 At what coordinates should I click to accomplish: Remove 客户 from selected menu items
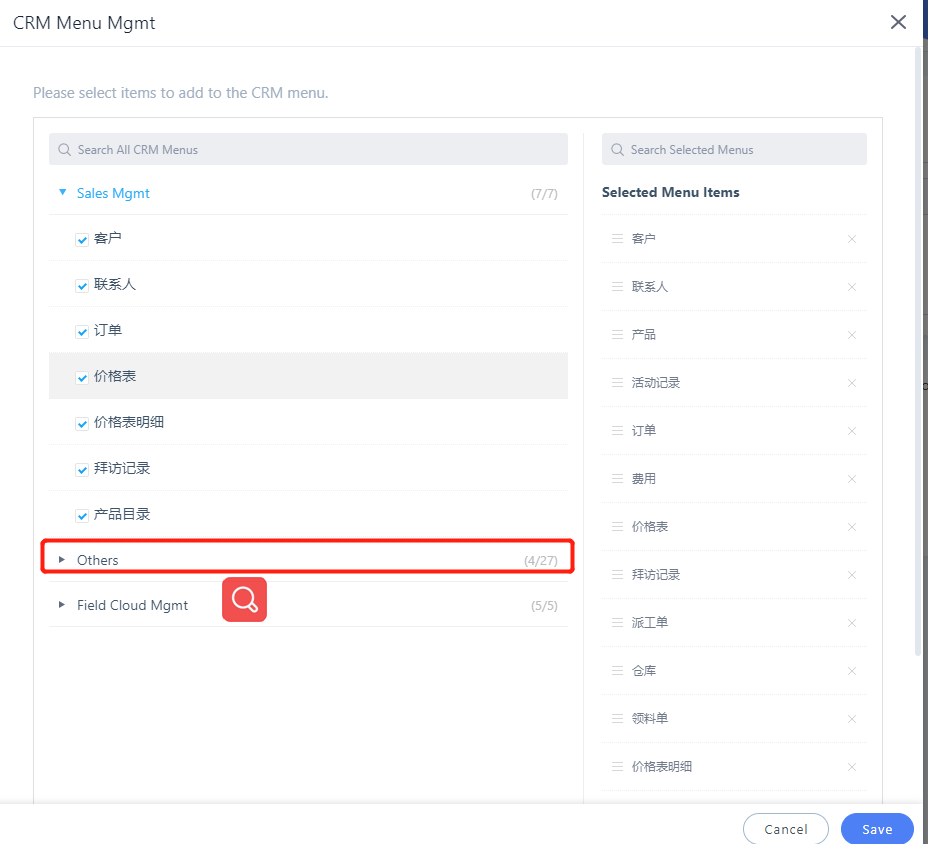[x=852, y=239]
